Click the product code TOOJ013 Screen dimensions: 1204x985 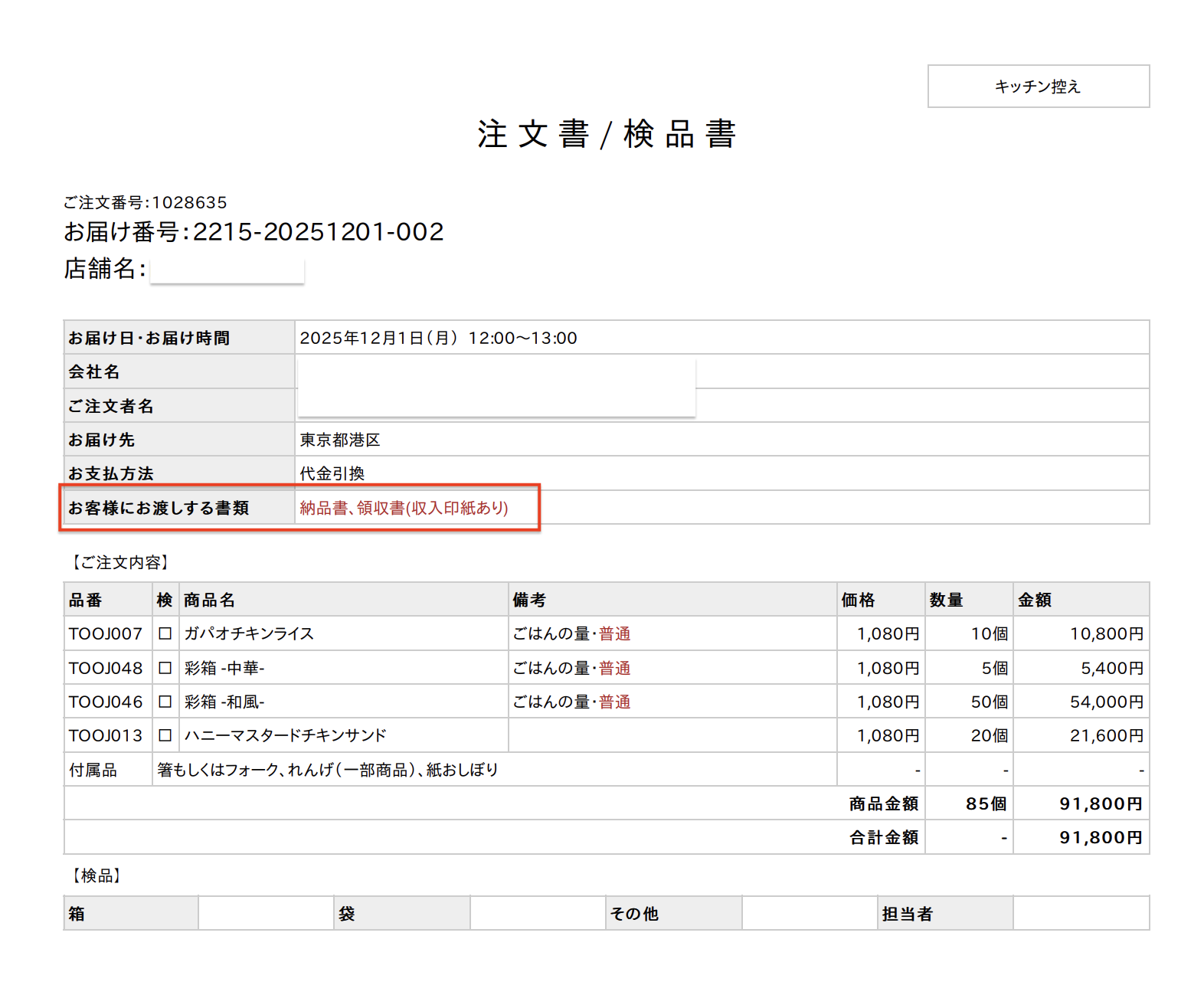[106, 735]
